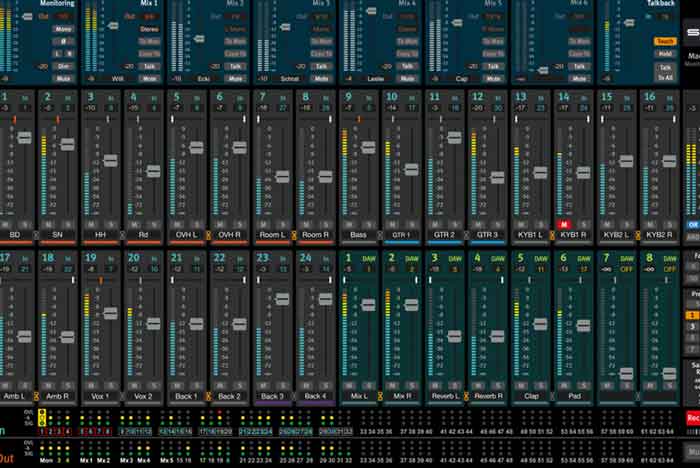Viewport: 700px width, 468px height.
Task: Unmute the KYB1 R channel
Action: [564, 225]
